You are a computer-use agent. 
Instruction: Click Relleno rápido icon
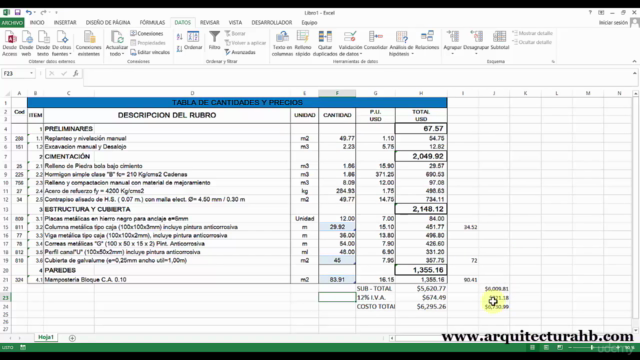pyautogui.click(x=303, y=43)
